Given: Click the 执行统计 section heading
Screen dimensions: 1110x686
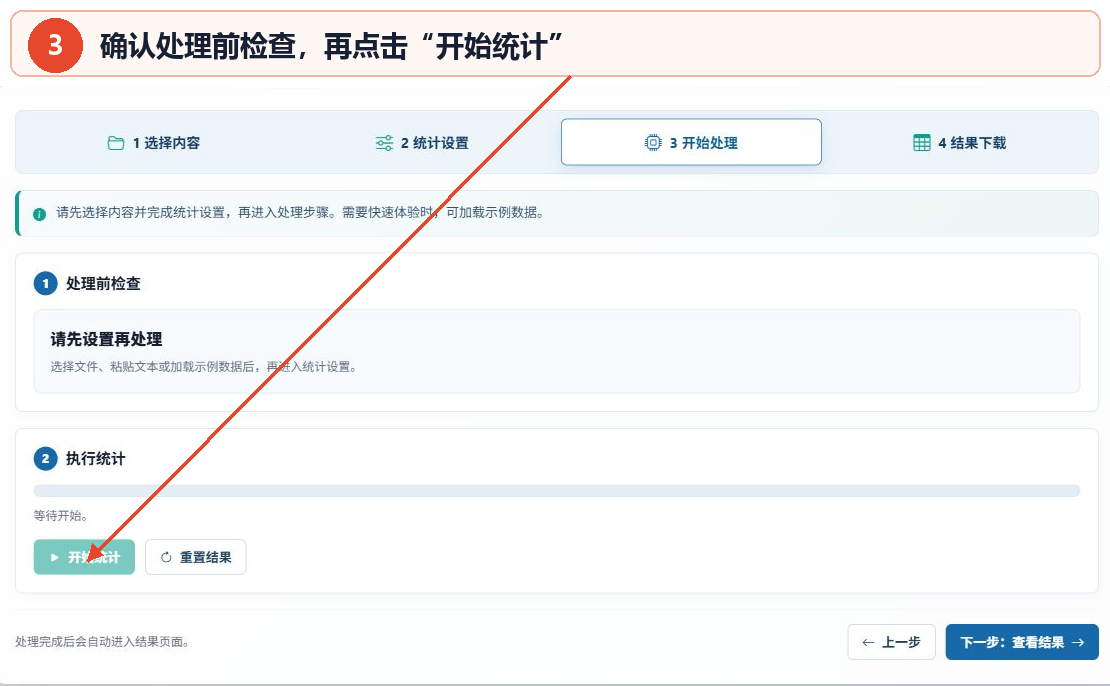Looking at the screenshot, I should pyautogui.click(x=96, y=459).
